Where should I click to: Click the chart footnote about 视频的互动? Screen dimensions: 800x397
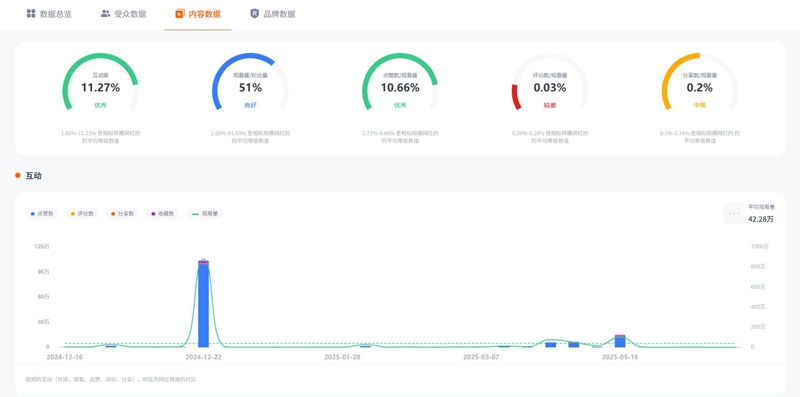point(111,380)
